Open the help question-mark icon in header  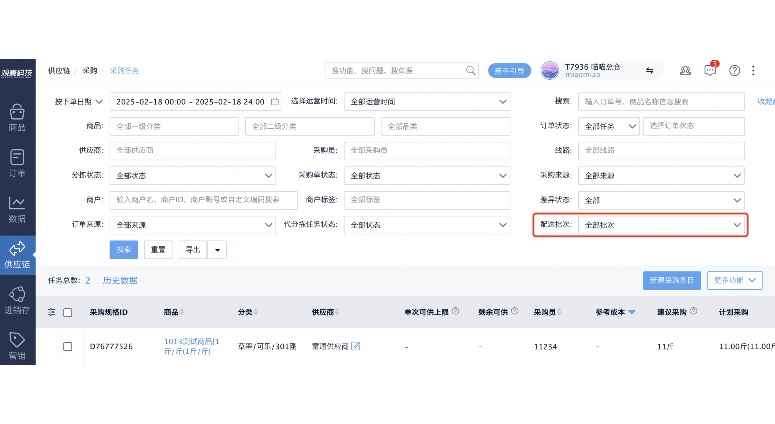[734, 71]
